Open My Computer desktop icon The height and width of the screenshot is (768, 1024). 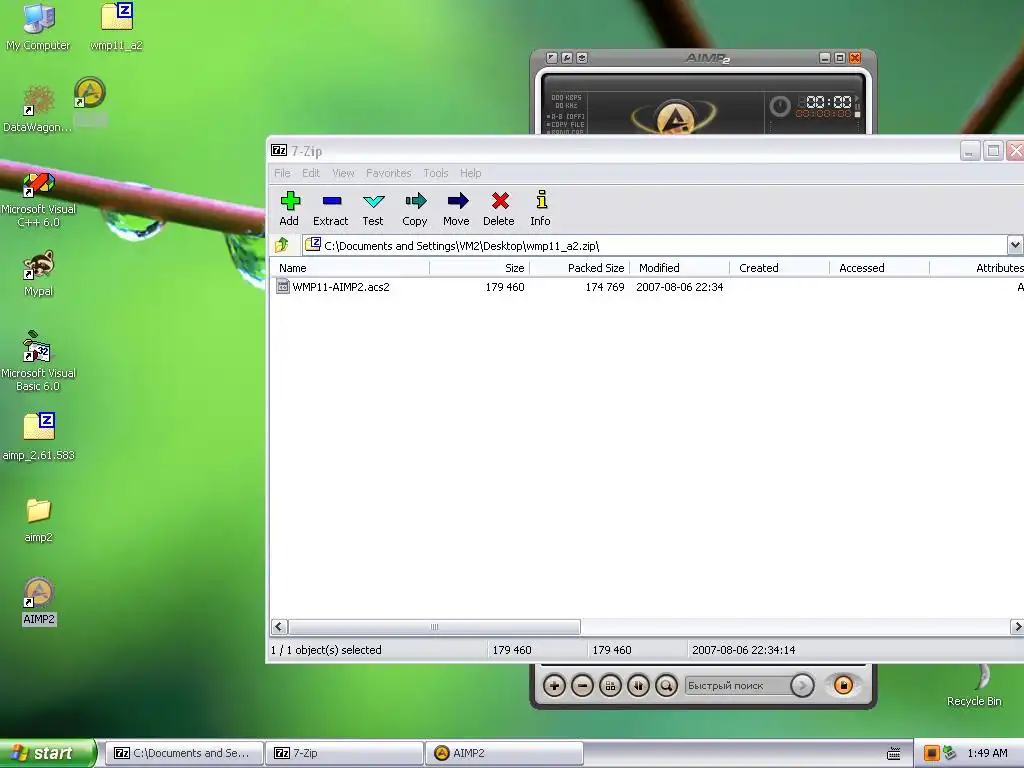(x=39, y=26)
